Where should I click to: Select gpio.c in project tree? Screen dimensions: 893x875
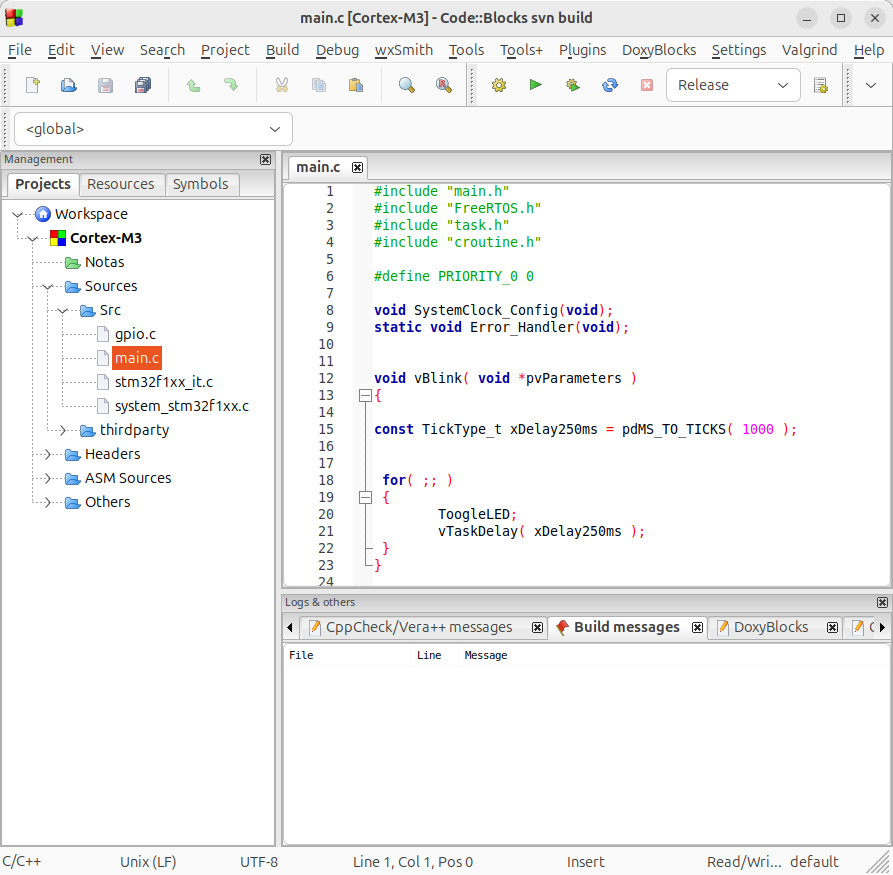pos(135,334)
